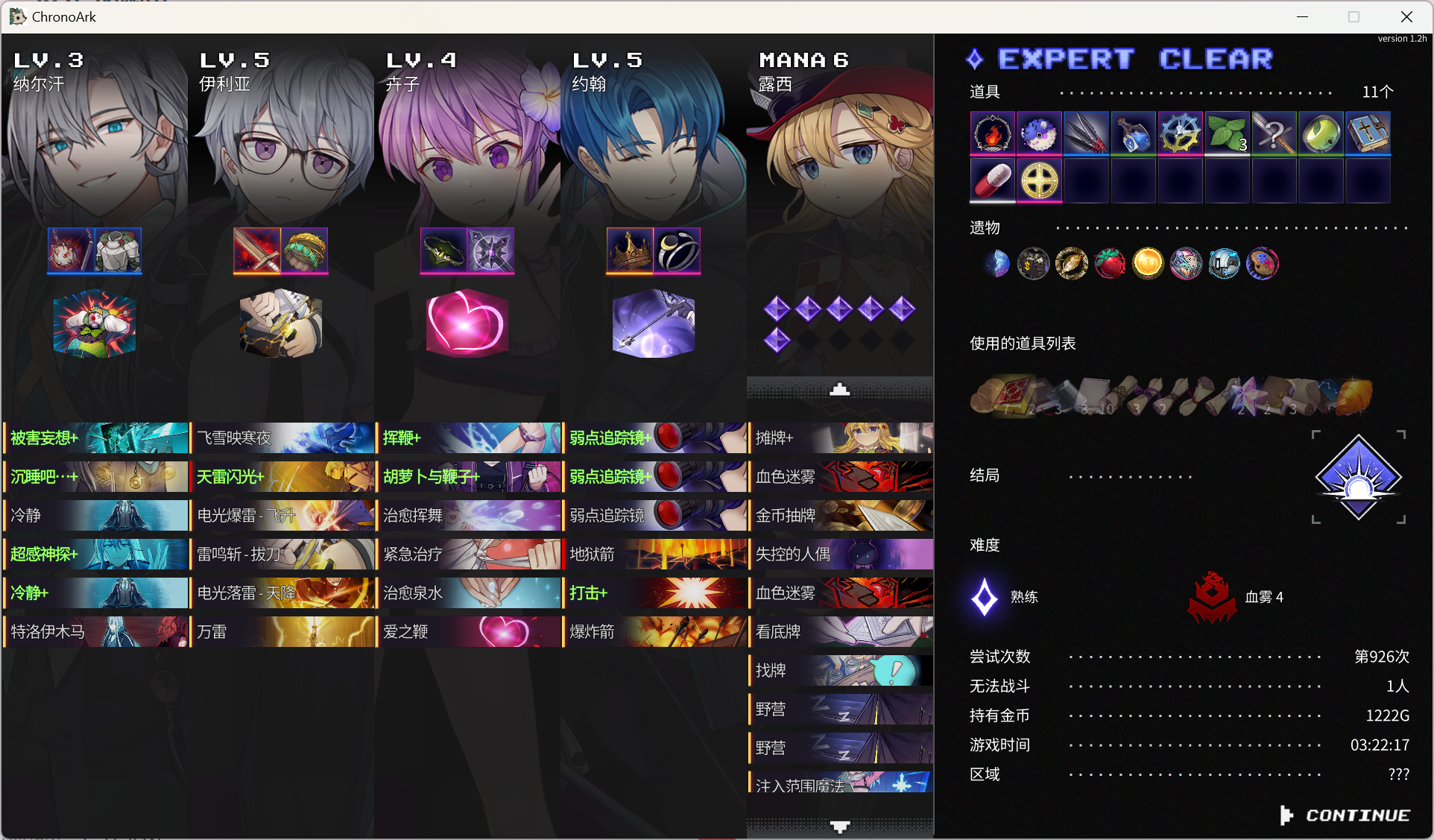Click the gold coin relic icon
1434x840 pixels.
[1148, 263]
